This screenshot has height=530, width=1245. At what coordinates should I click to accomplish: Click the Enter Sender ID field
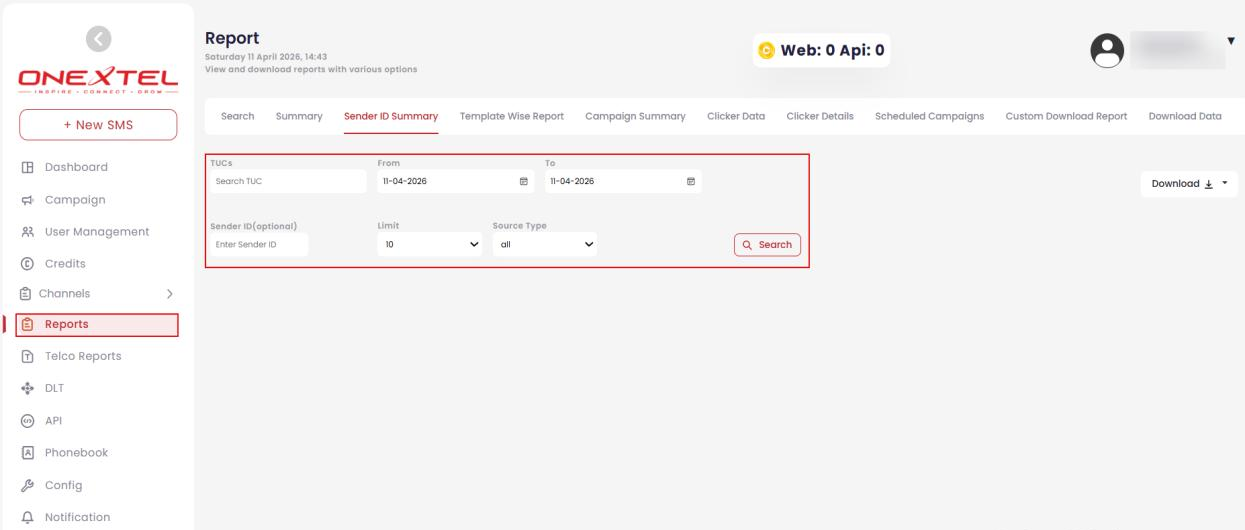click(x=259, y=245)
